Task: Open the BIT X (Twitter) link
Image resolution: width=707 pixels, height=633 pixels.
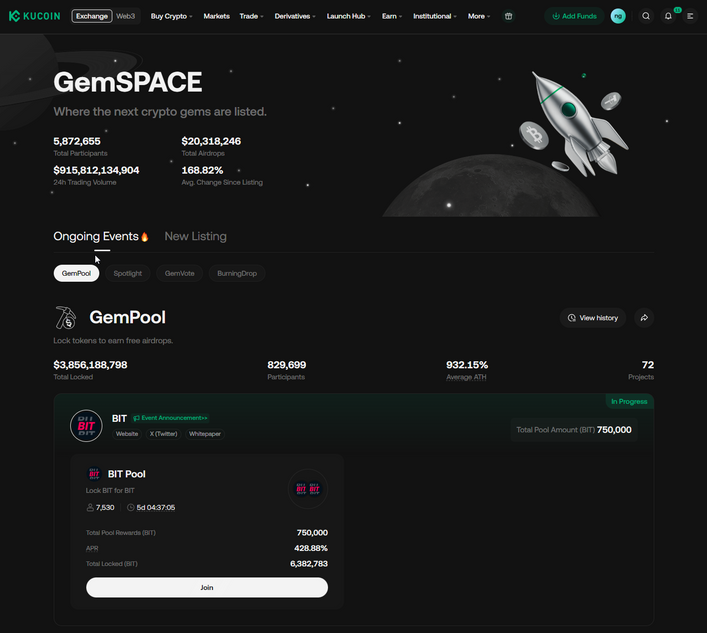Action: (x=163, y=434)
